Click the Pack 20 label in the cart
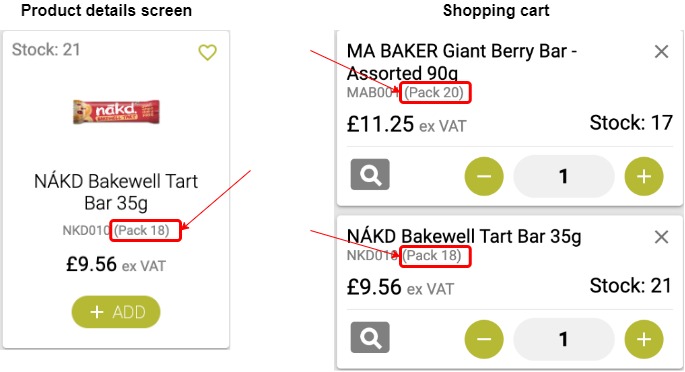Screen dimensions: 685x372 click(434, 93)
